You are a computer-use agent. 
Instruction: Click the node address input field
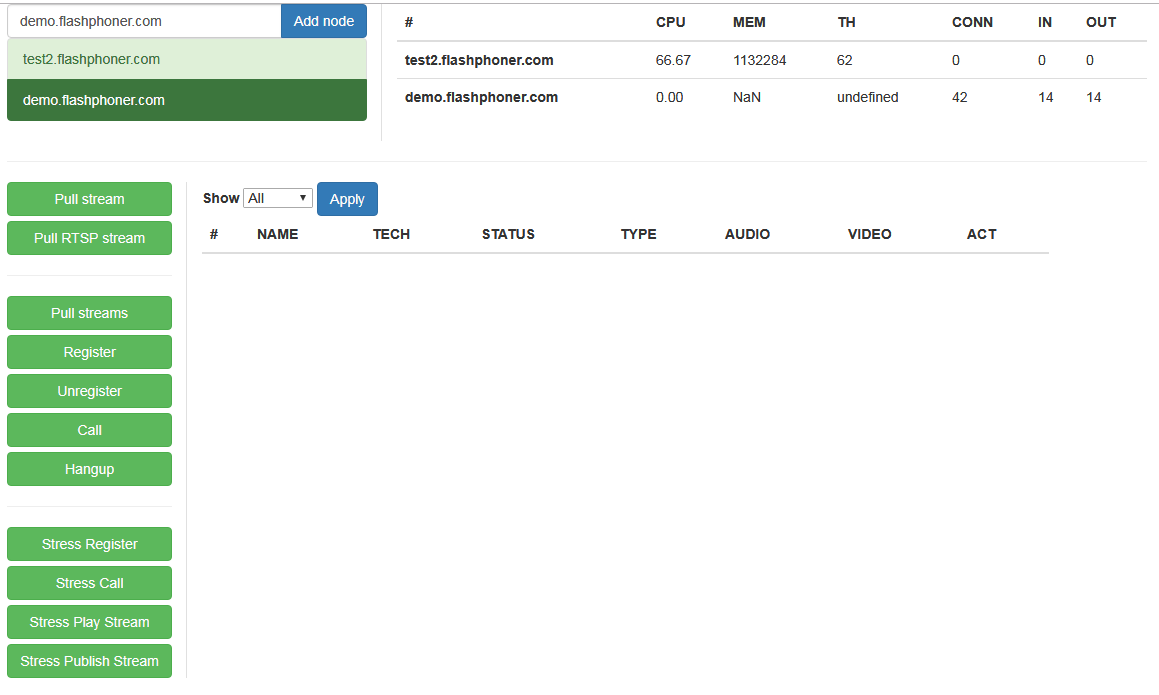pos(144,21)
